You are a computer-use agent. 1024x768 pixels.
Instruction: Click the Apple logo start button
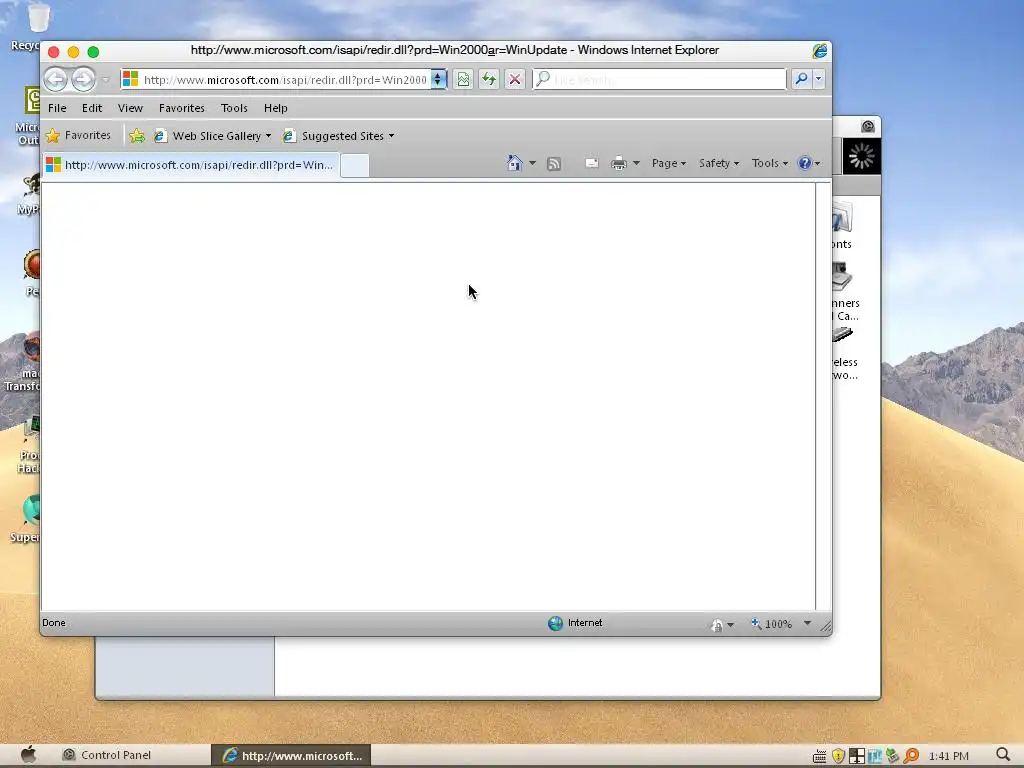point(28,755)
